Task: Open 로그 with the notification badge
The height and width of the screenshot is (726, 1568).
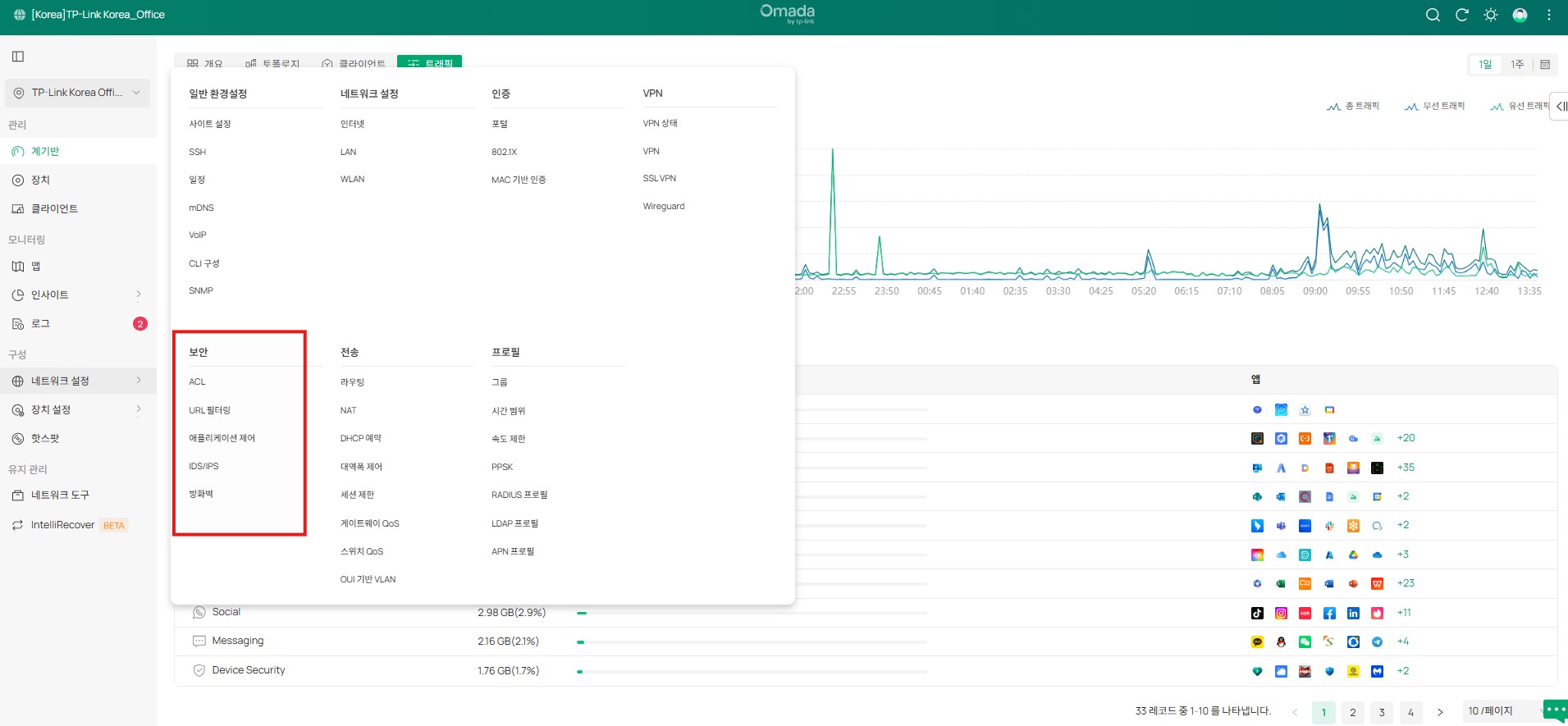Action: [41, 324]
